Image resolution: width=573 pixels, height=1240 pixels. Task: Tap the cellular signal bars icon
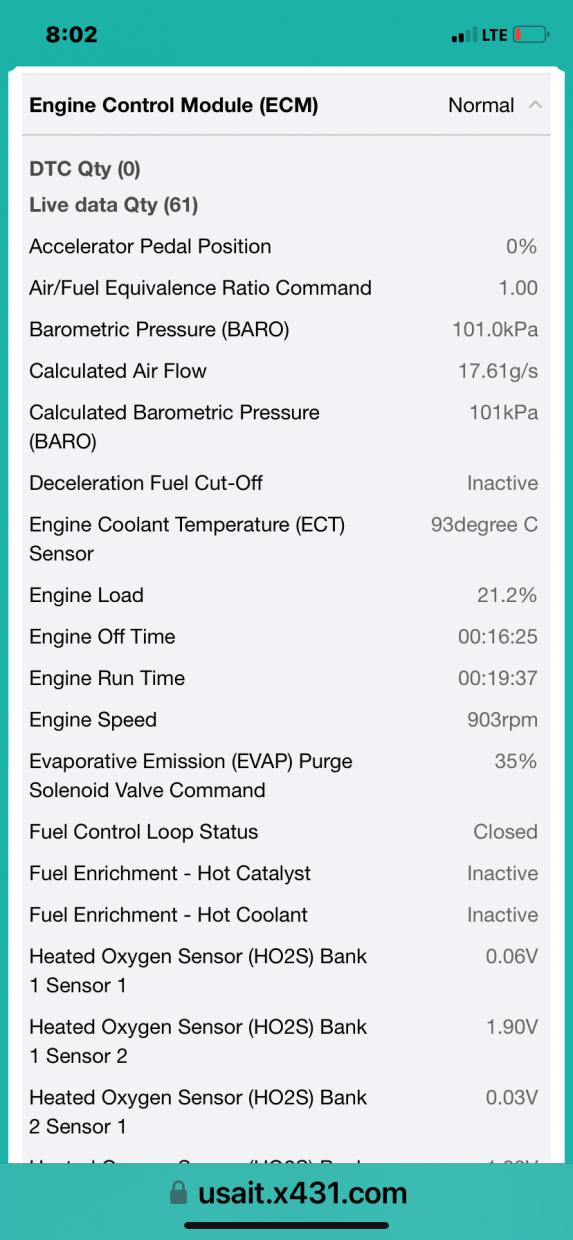coord(464,36)
